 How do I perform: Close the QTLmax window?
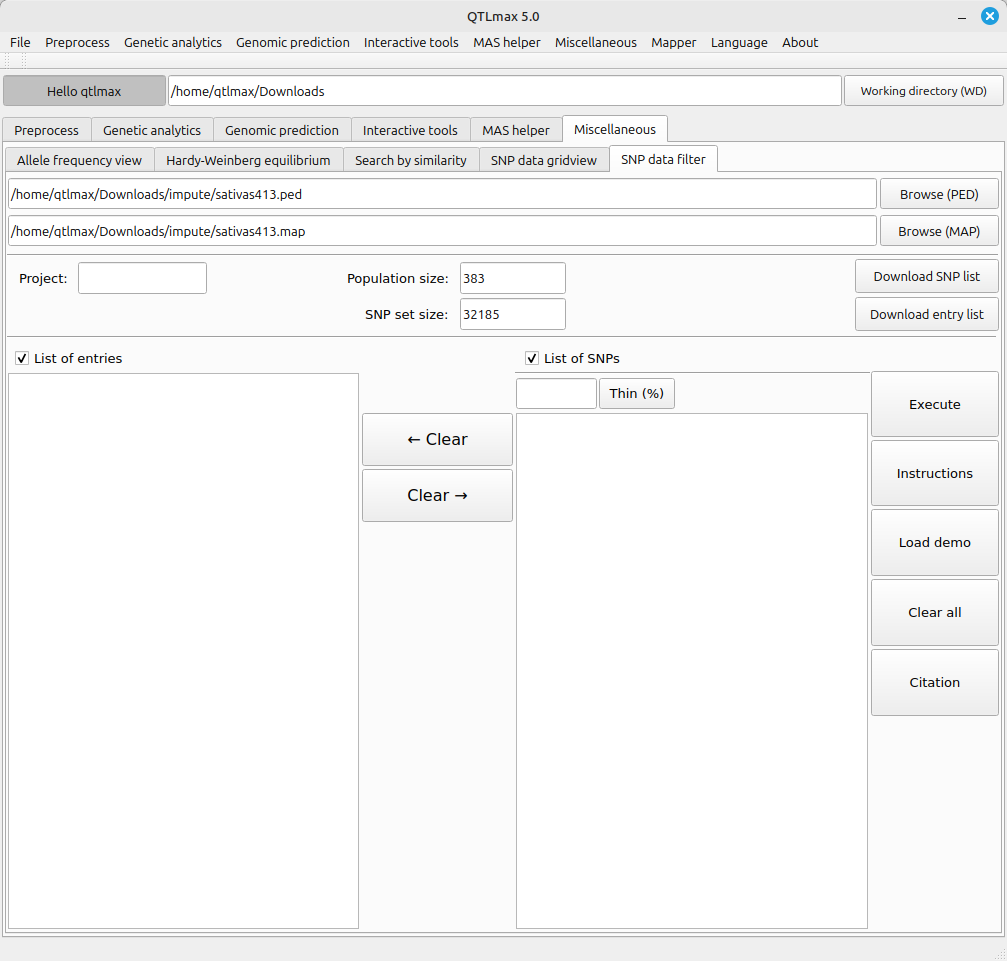(989, 16)
